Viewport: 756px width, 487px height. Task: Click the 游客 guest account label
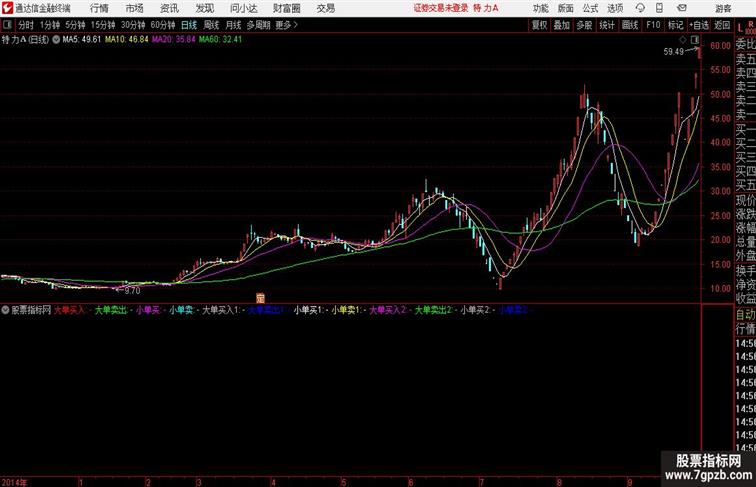pyautogui.click(x=723, y=8)
